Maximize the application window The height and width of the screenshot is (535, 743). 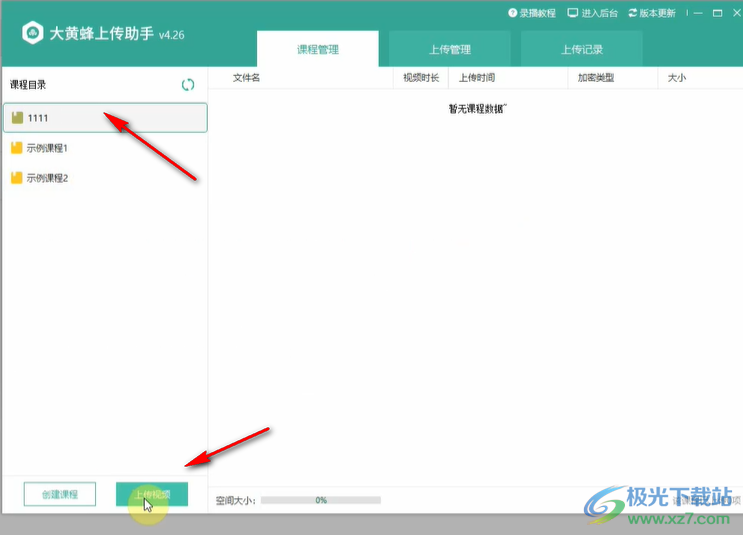pos(717,13)
